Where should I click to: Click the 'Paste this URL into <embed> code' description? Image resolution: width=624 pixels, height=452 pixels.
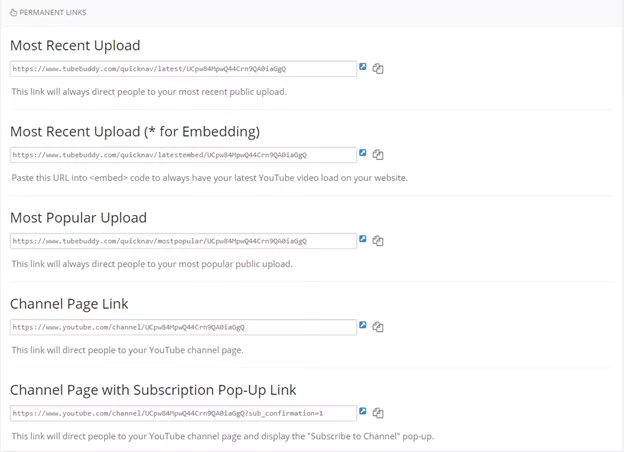pyautogui.click(x=209, y=178)
